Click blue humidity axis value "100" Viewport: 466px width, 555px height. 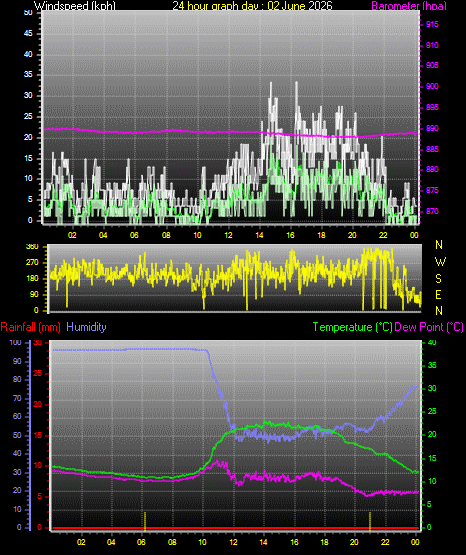pos(15,342)
